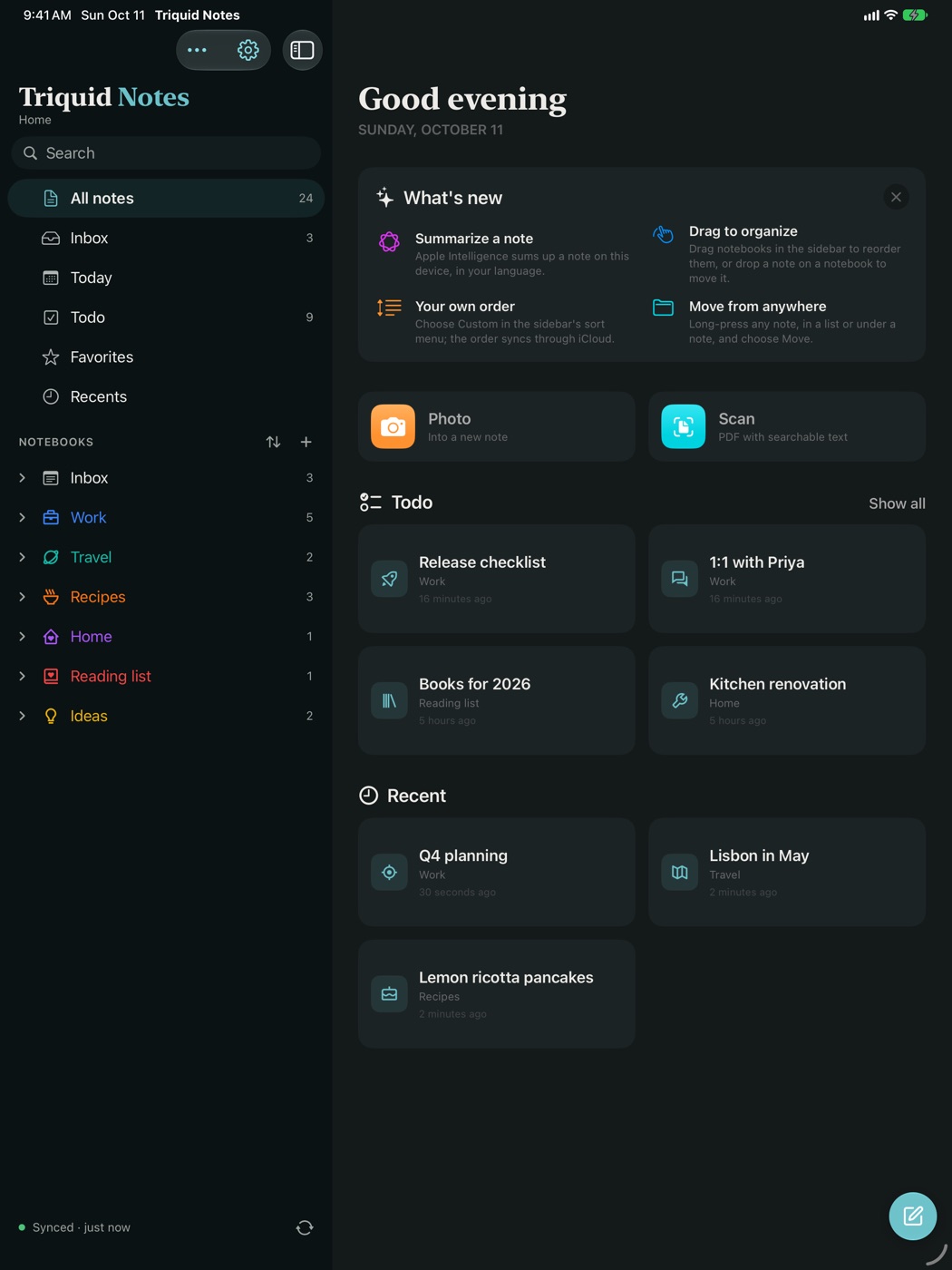This screenshot has height=1270, width=952.
Task: Click the sync refresh icon
Action: click(305, 1227)
